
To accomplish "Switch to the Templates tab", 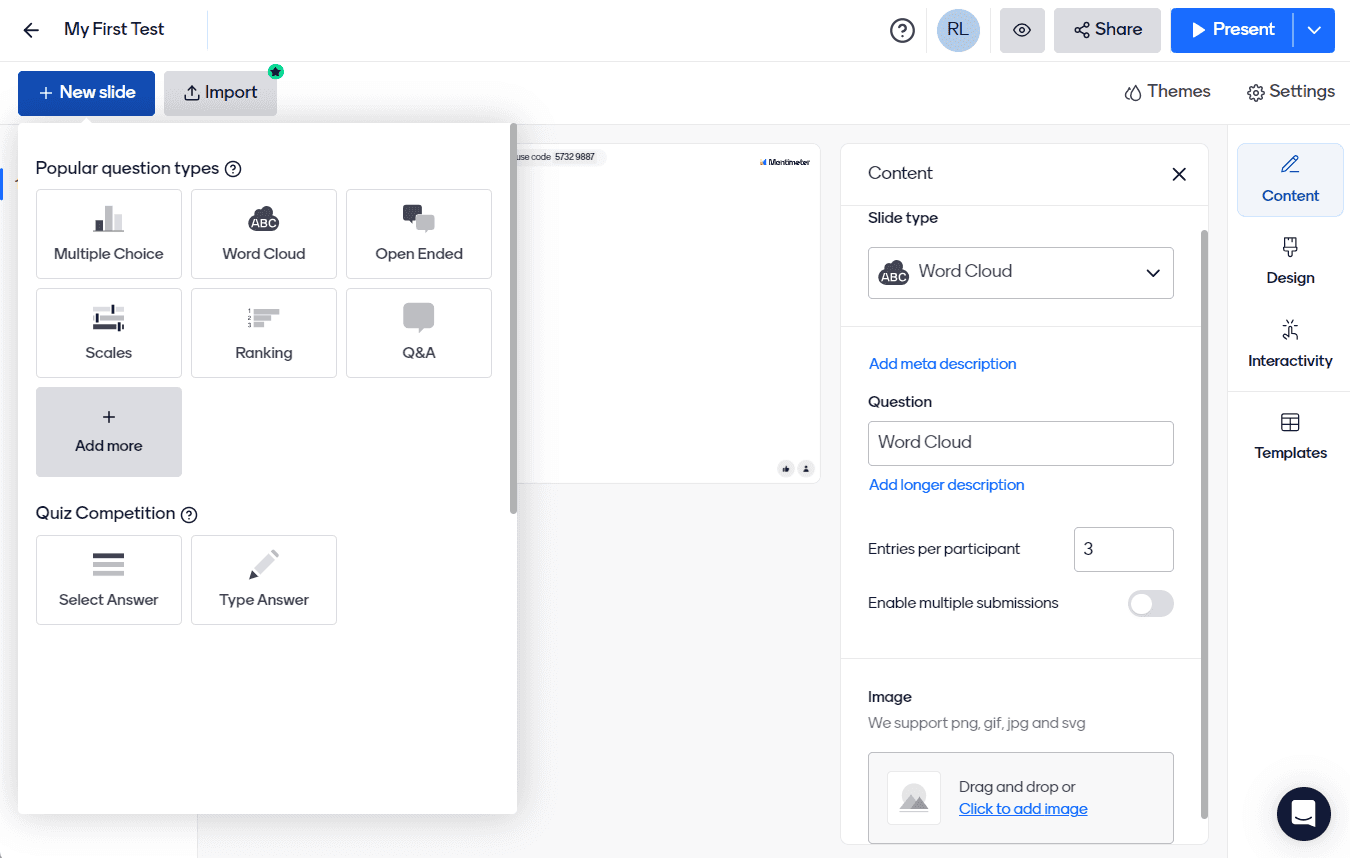I will [1290, 437].
